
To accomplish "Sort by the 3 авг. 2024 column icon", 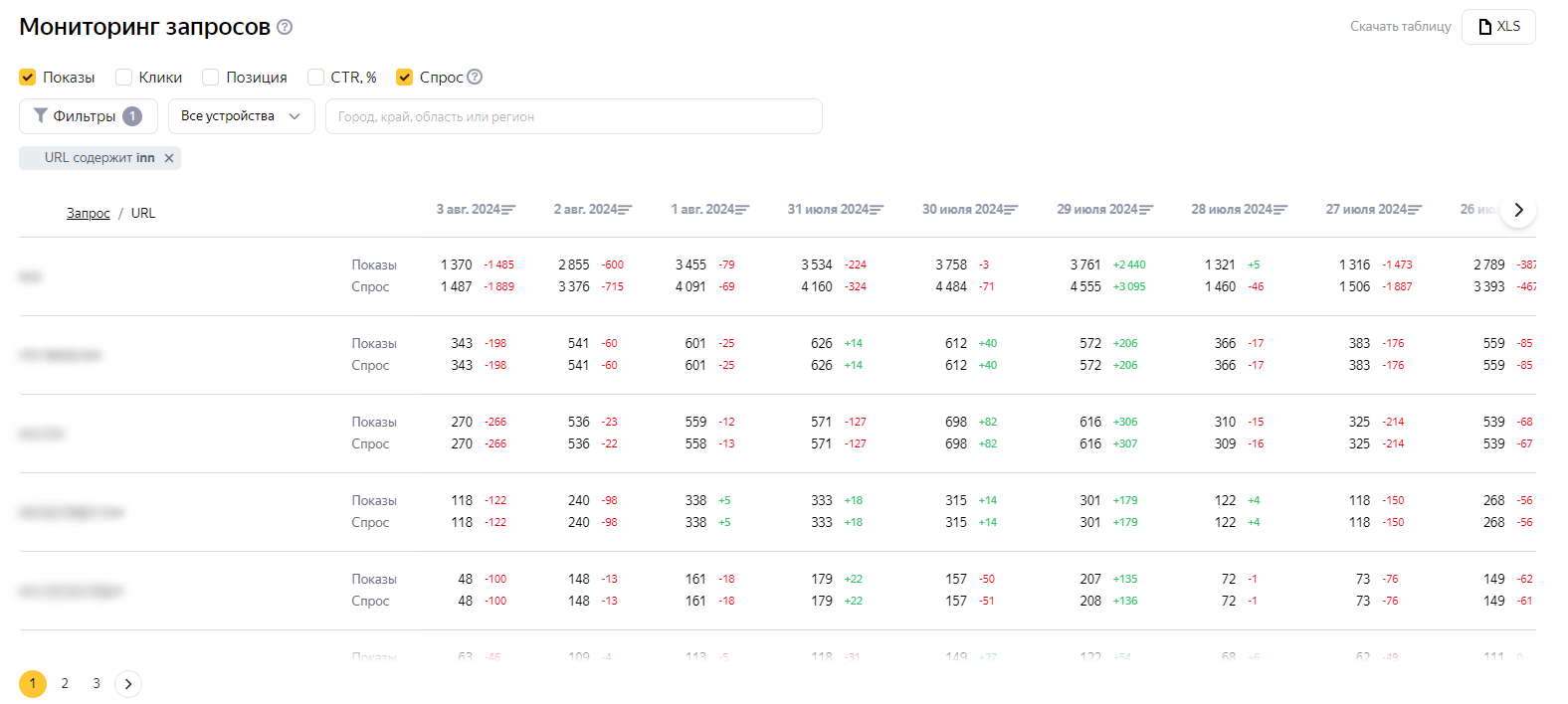I will 508,210.
